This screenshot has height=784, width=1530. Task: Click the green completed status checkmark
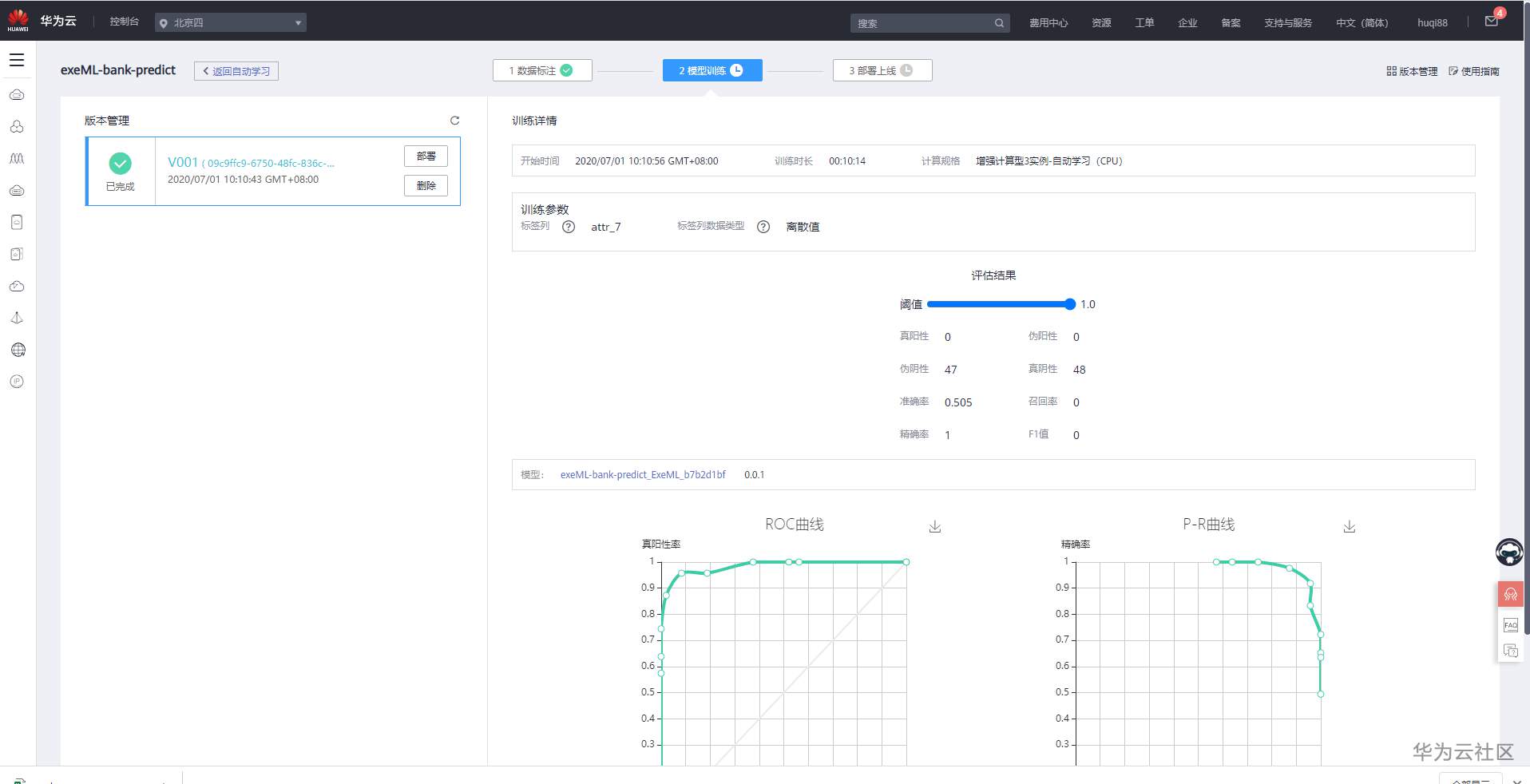[x=121, y=164]
